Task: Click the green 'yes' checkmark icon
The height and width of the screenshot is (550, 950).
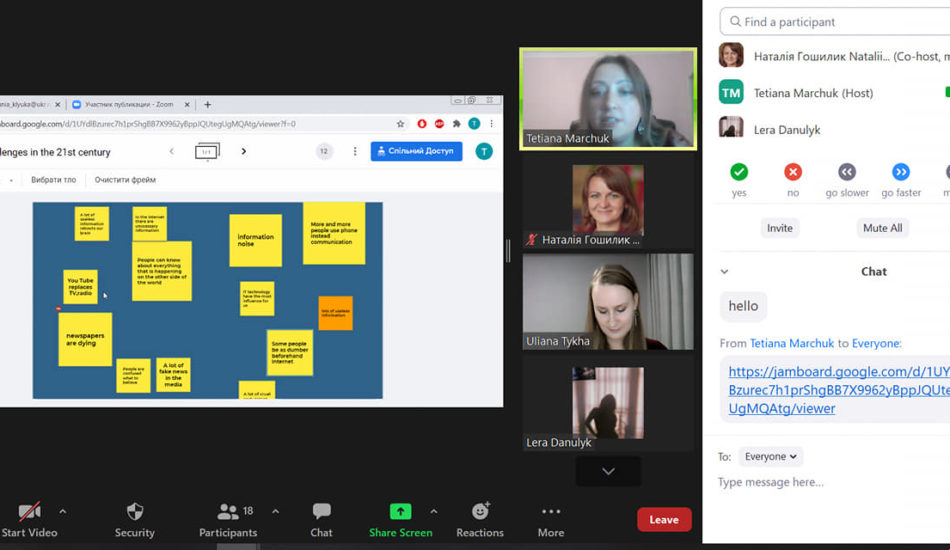Action: pyautogui.click(x=739, y=172)
